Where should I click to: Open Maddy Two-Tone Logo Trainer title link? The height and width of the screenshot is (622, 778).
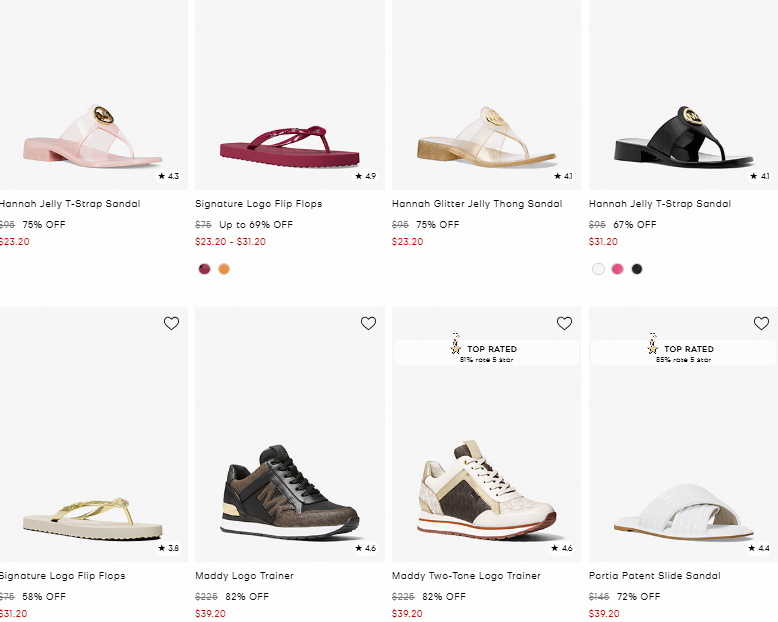(466, 576)
